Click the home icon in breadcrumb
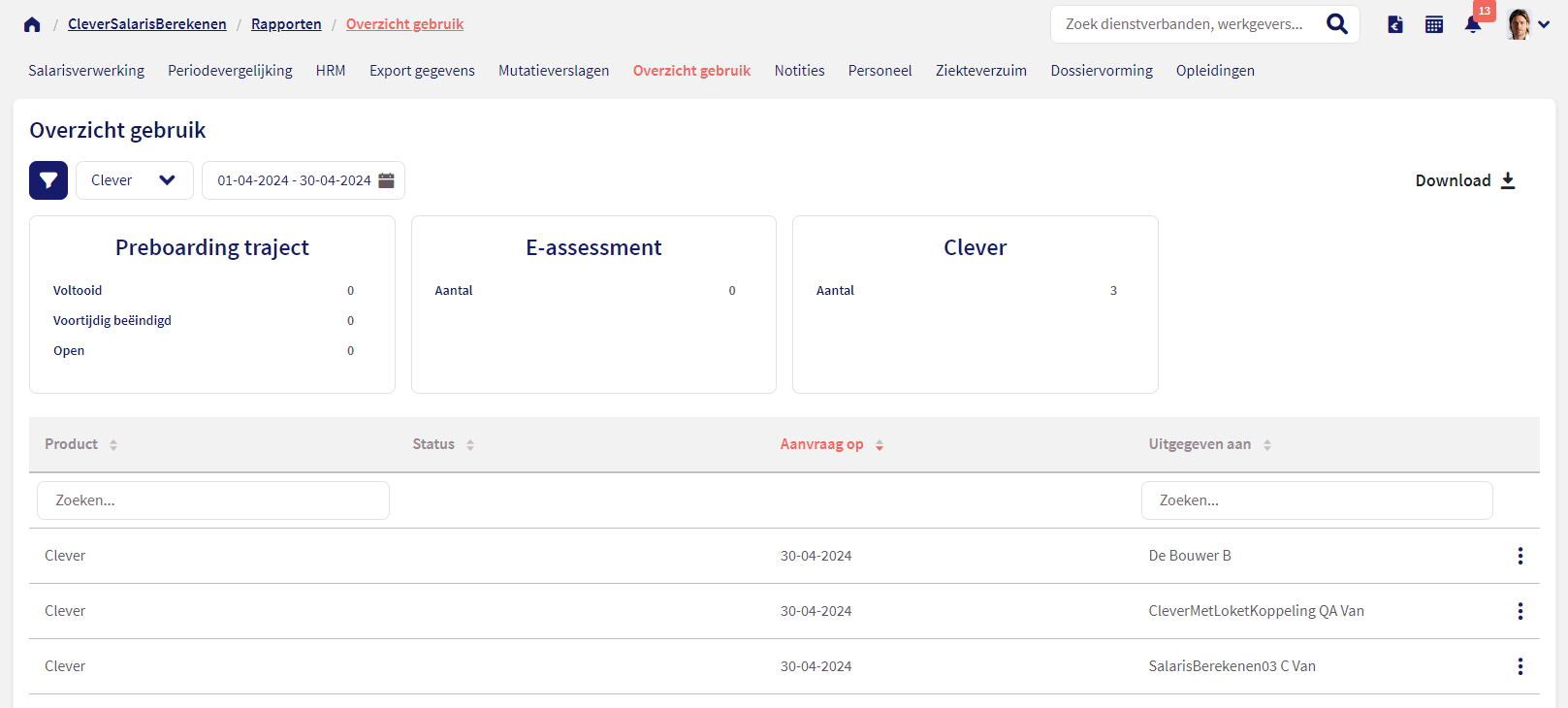 coord(32,24)
